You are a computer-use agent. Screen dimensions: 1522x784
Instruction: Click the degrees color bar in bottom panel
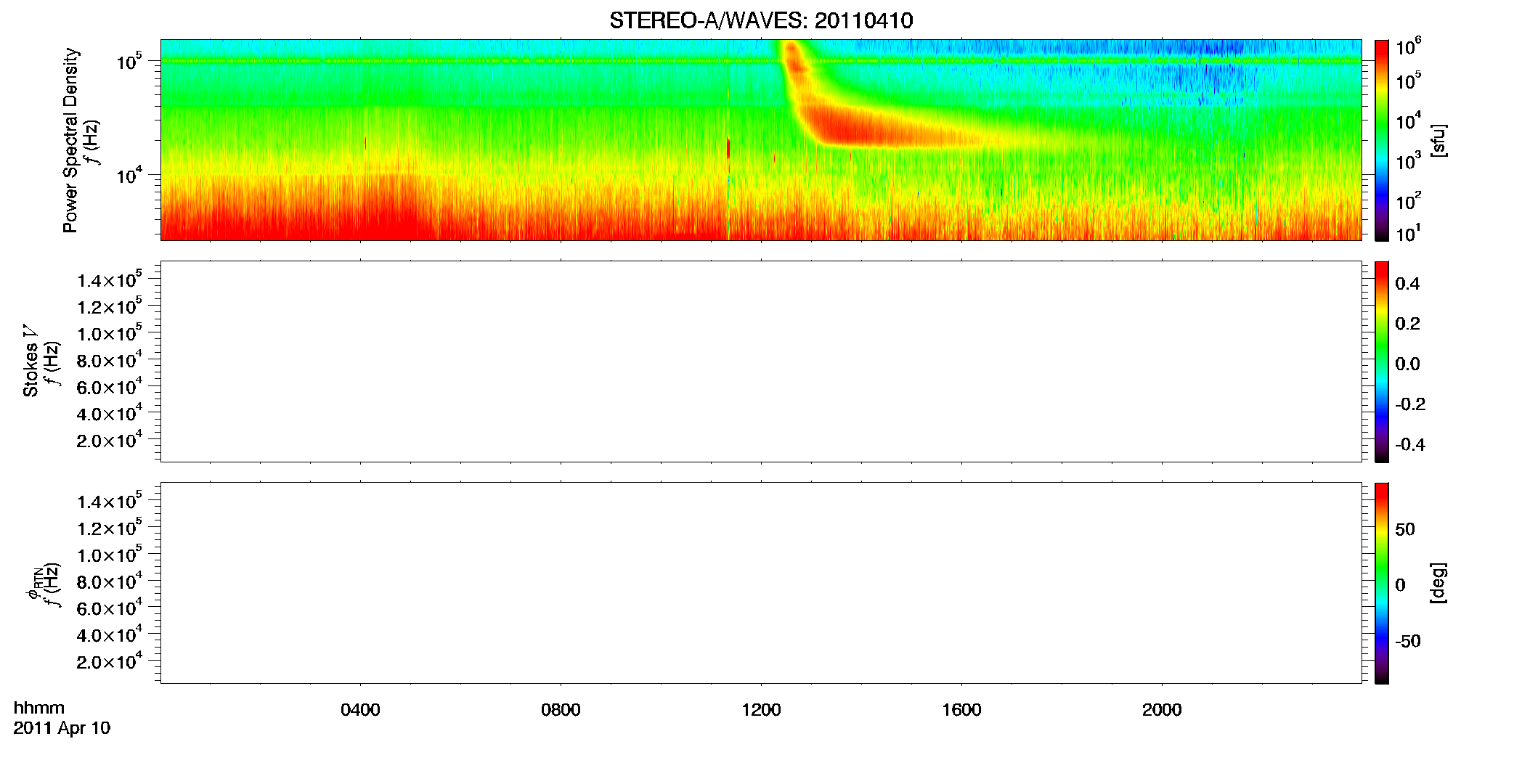[x=1382, y=583]
